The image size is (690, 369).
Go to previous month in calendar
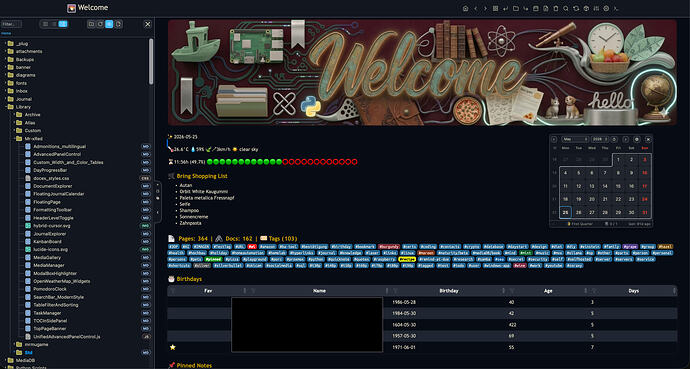point(554,139)
